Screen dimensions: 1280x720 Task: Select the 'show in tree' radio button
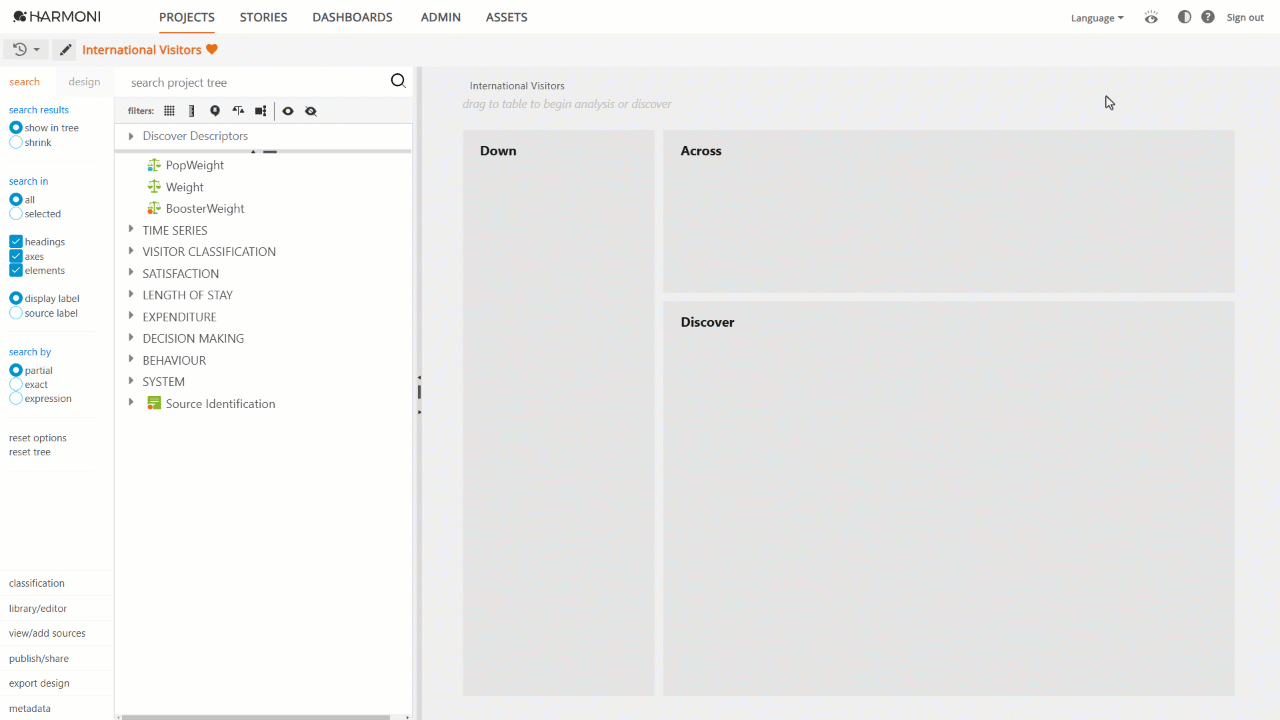pyautogui.click(x=16, y=128)
